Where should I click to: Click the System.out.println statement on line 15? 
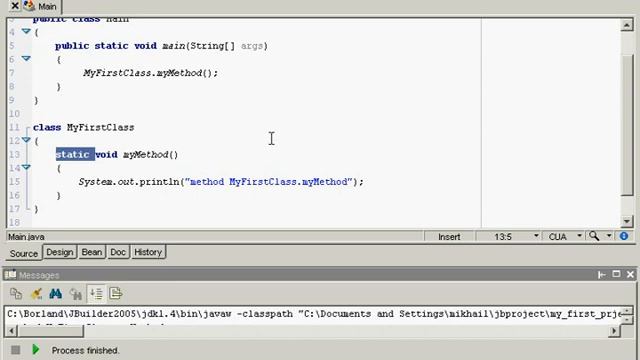[x=221, y=182]
